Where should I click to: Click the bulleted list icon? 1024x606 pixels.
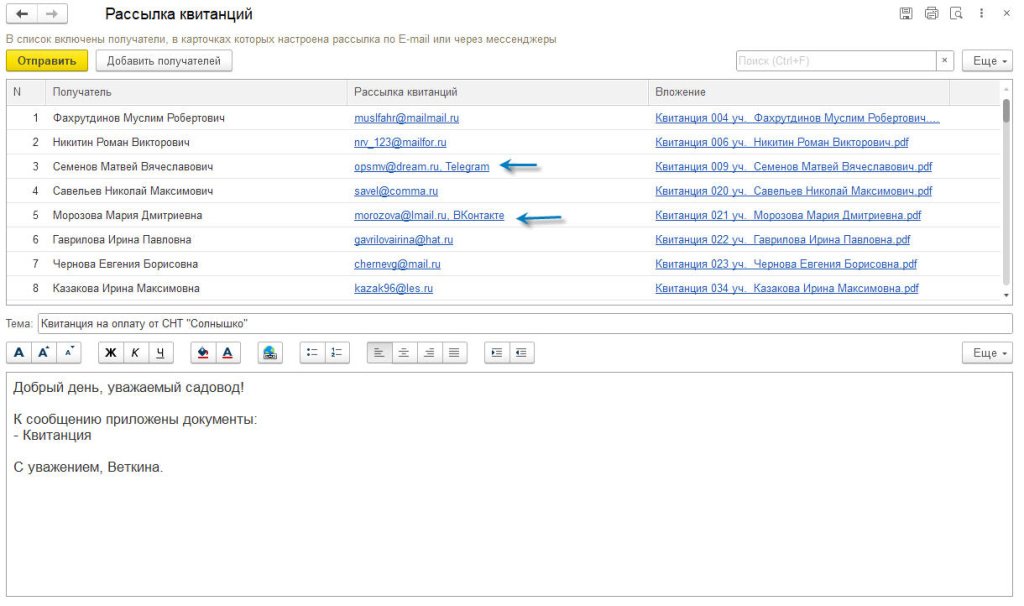pyautogui.click(x=312, y=353)
